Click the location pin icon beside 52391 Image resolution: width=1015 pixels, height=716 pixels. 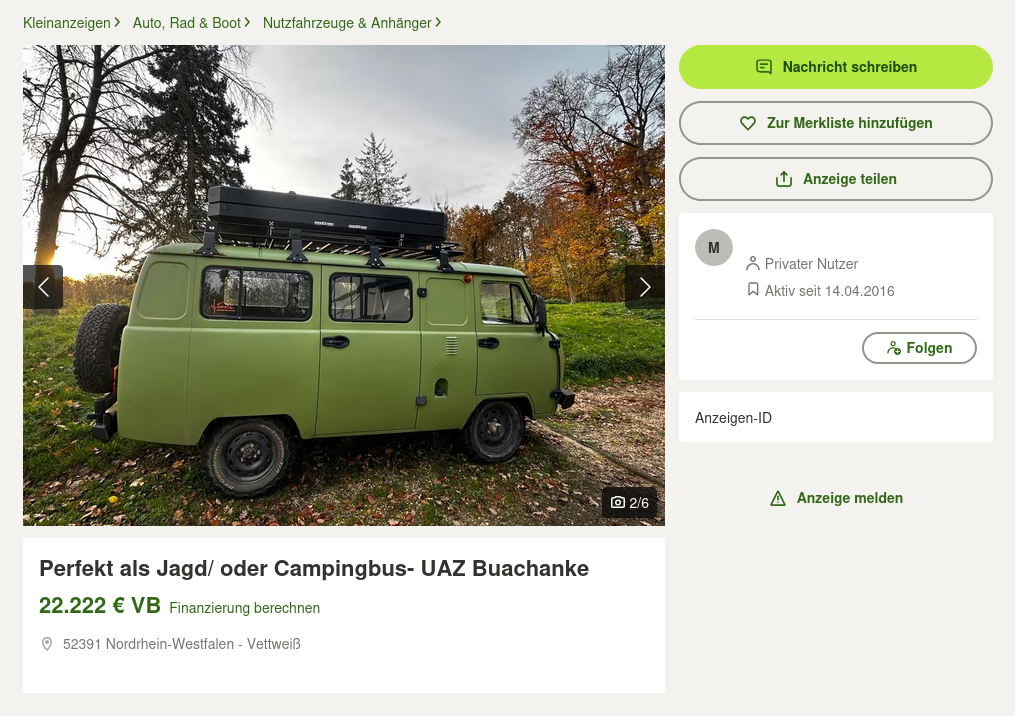(47, 644)
